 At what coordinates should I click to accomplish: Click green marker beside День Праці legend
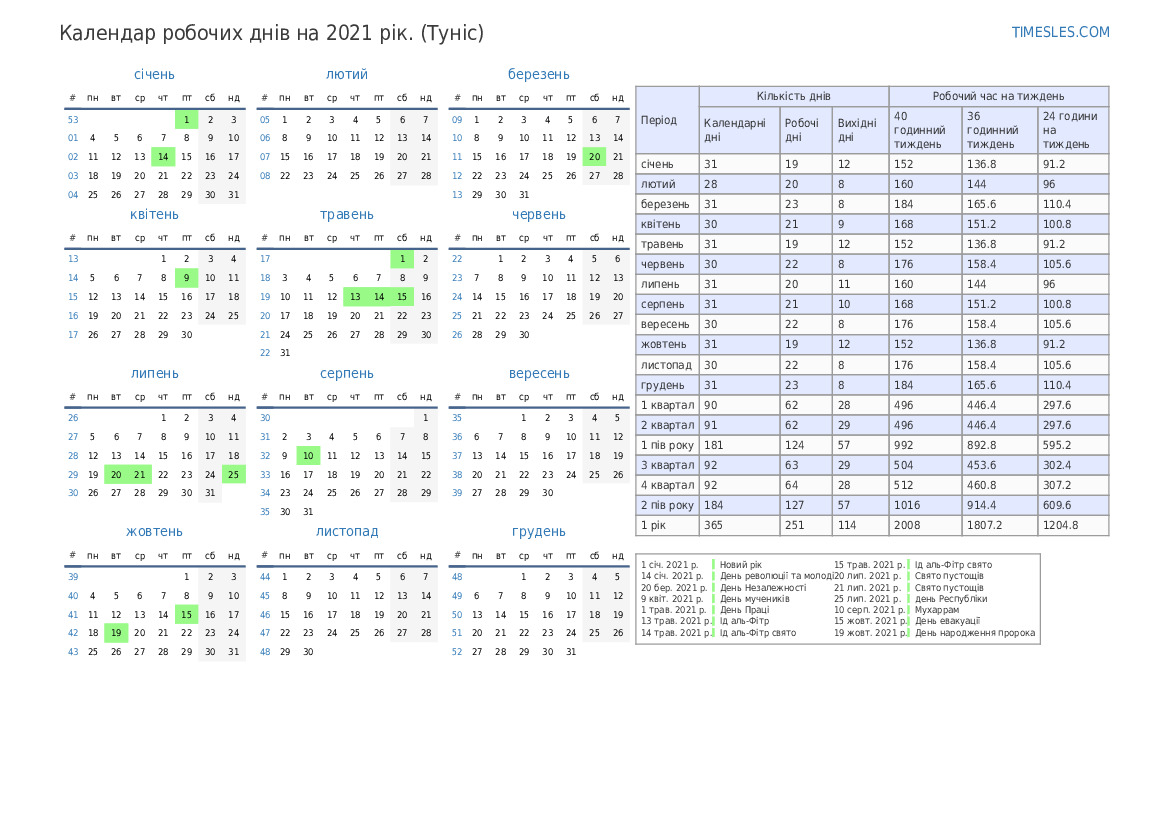713,610
